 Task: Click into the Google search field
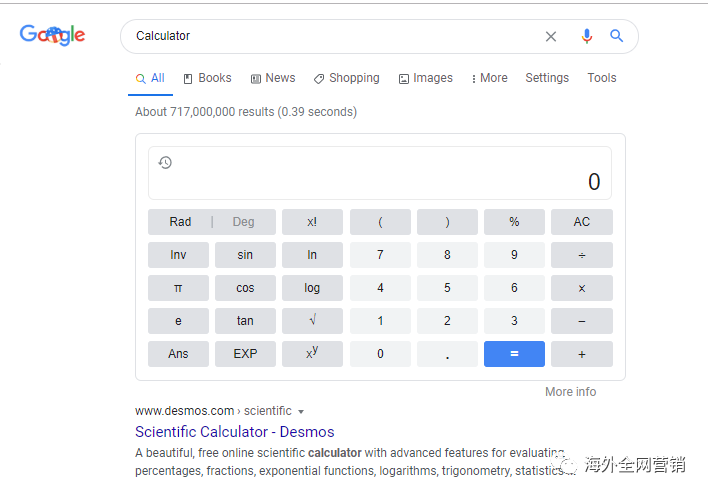coord(330,36)
